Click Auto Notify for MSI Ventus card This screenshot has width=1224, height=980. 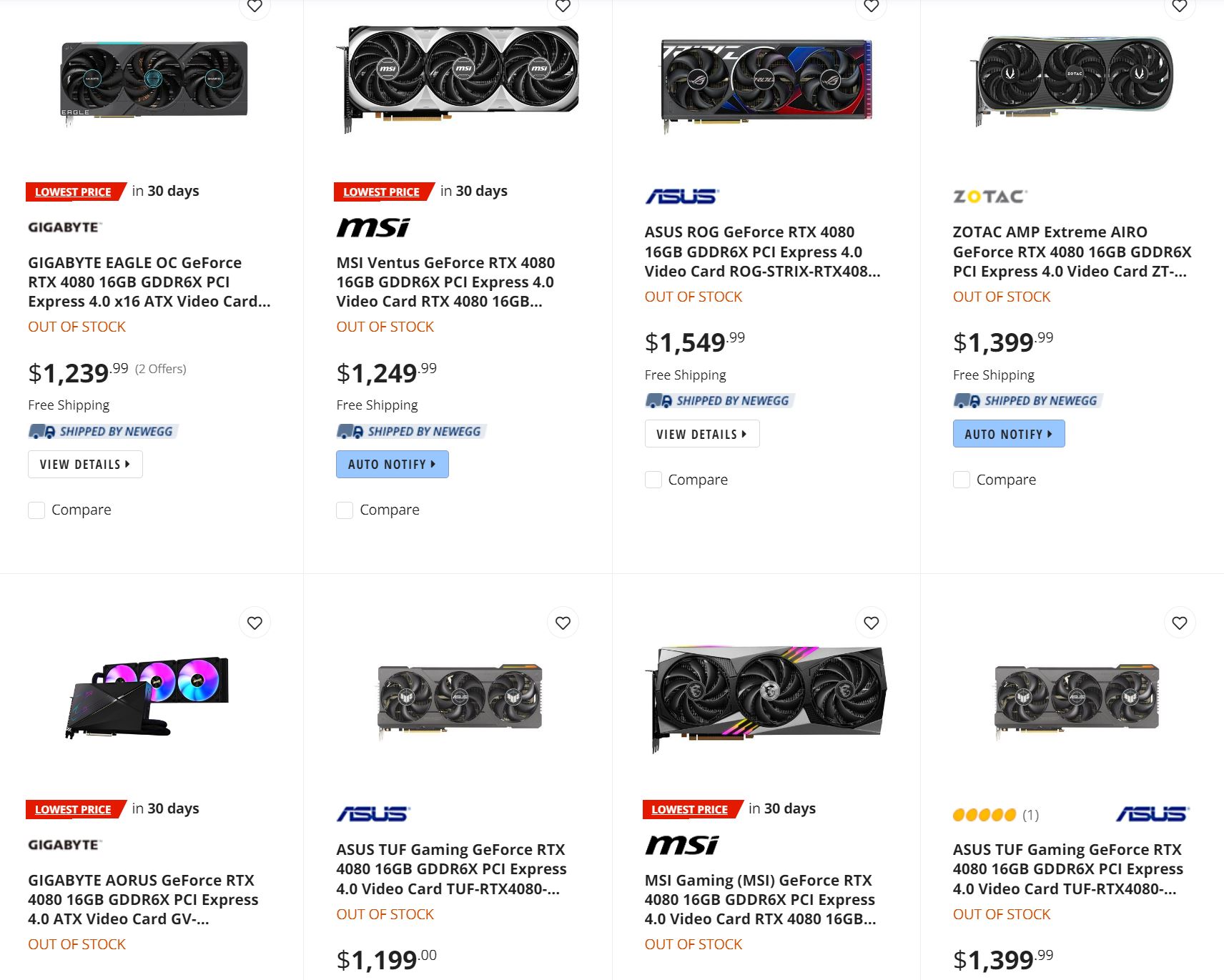tap(392, 465)
